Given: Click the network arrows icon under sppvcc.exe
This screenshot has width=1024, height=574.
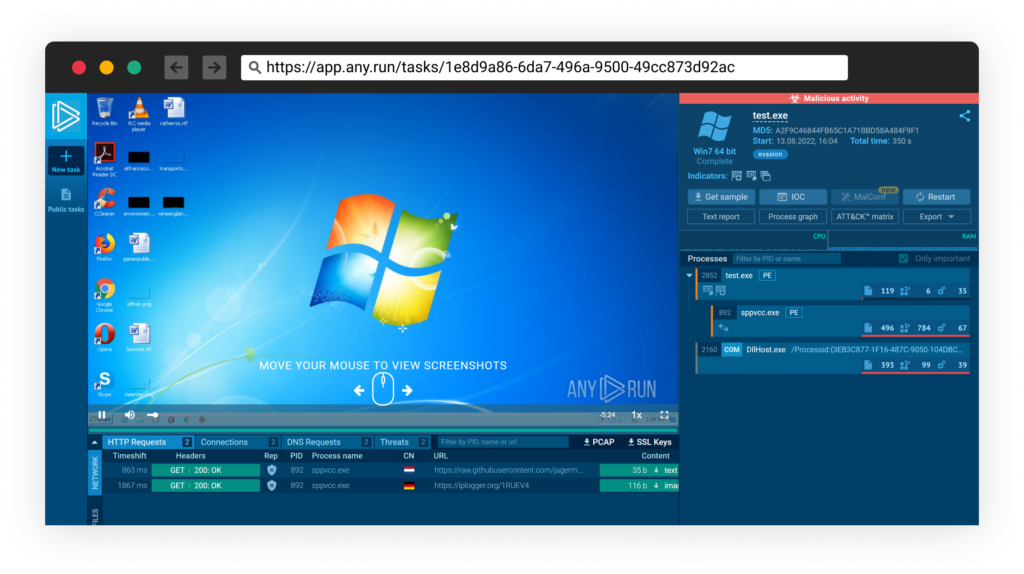Looking at the screenshot, I should [724, 328].
